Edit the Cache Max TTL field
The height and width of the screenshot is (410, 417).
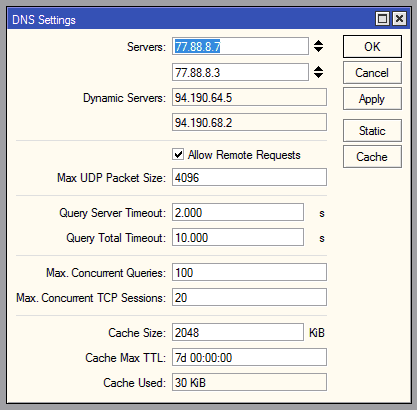click(249, 357)
